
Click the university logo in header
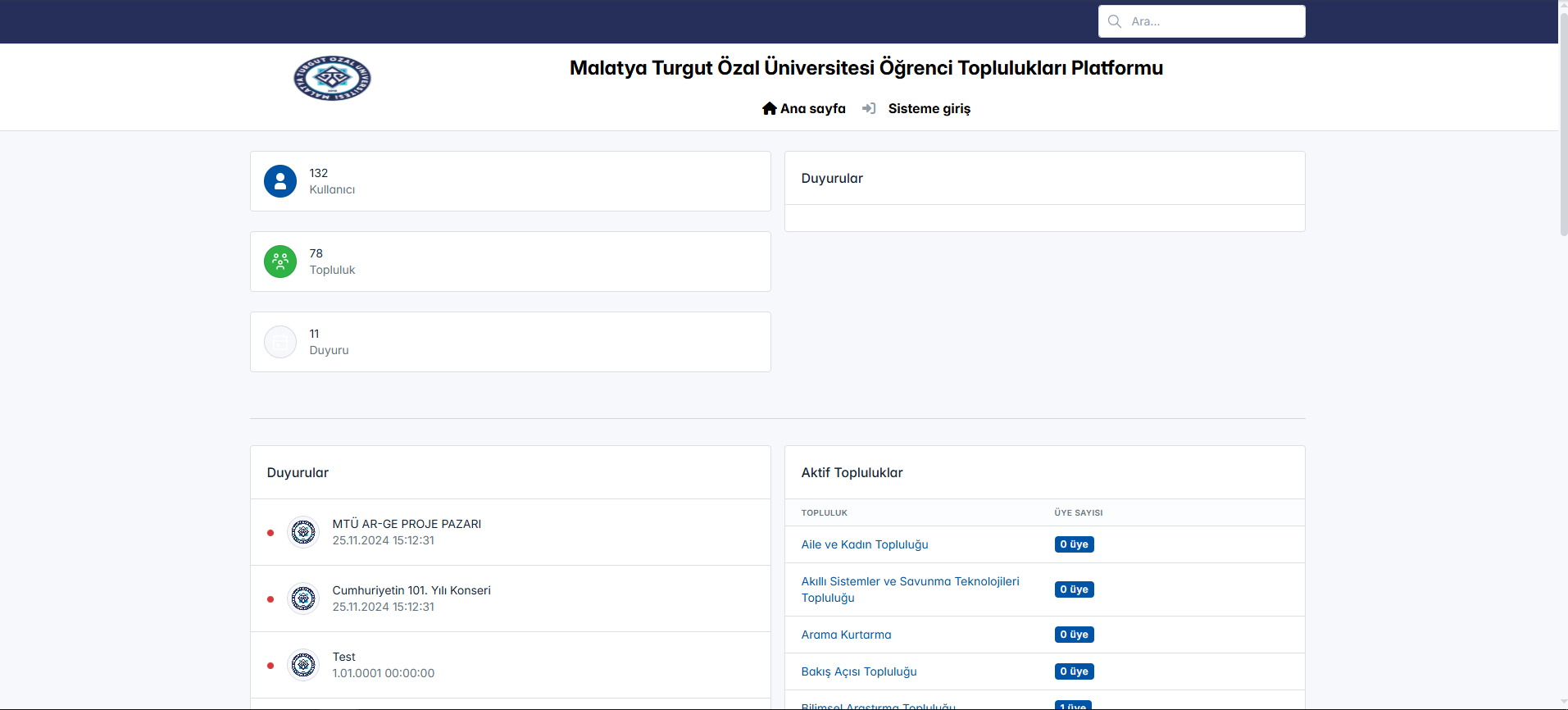point(332,79)
